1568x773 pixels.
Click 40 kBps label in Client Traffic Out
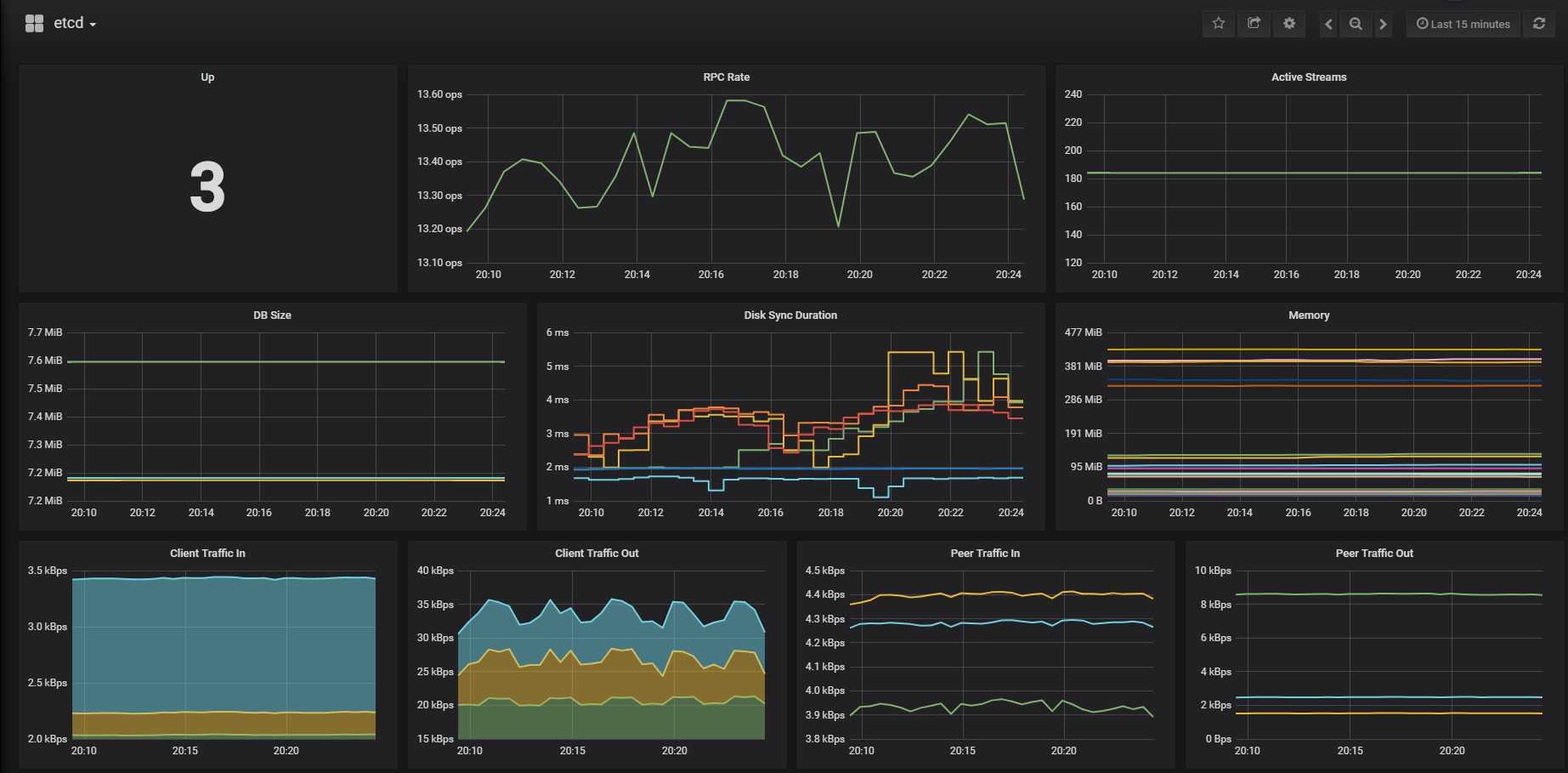[x=435, y=571]
